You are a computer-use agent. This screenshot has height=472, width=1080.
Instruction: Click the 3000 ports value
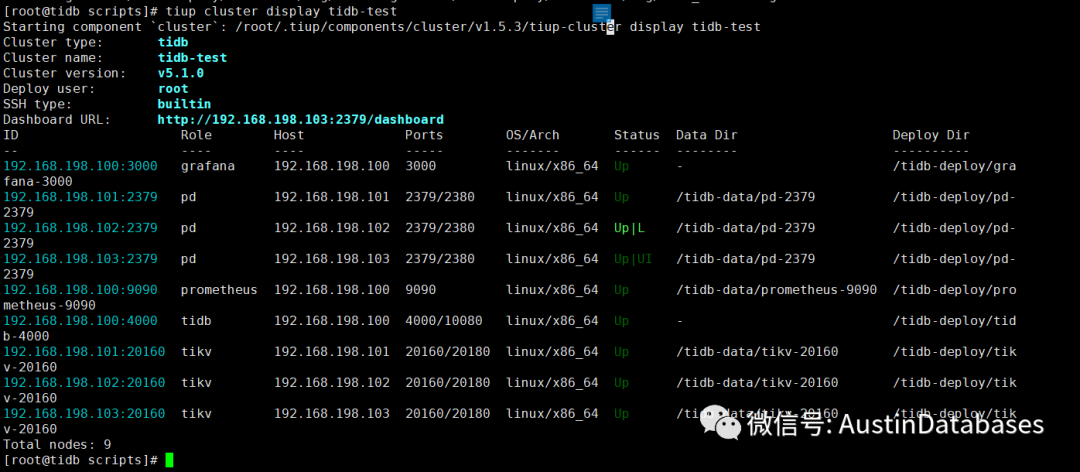420,166
